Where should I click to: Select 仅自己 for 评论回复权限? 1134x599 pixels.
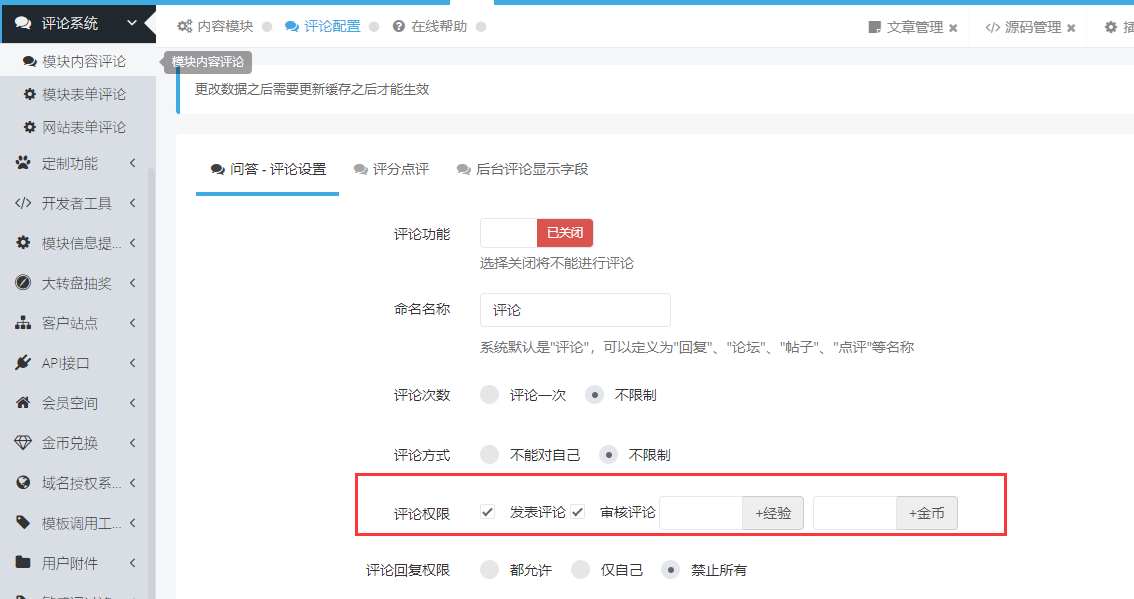[x=581, y=569]
